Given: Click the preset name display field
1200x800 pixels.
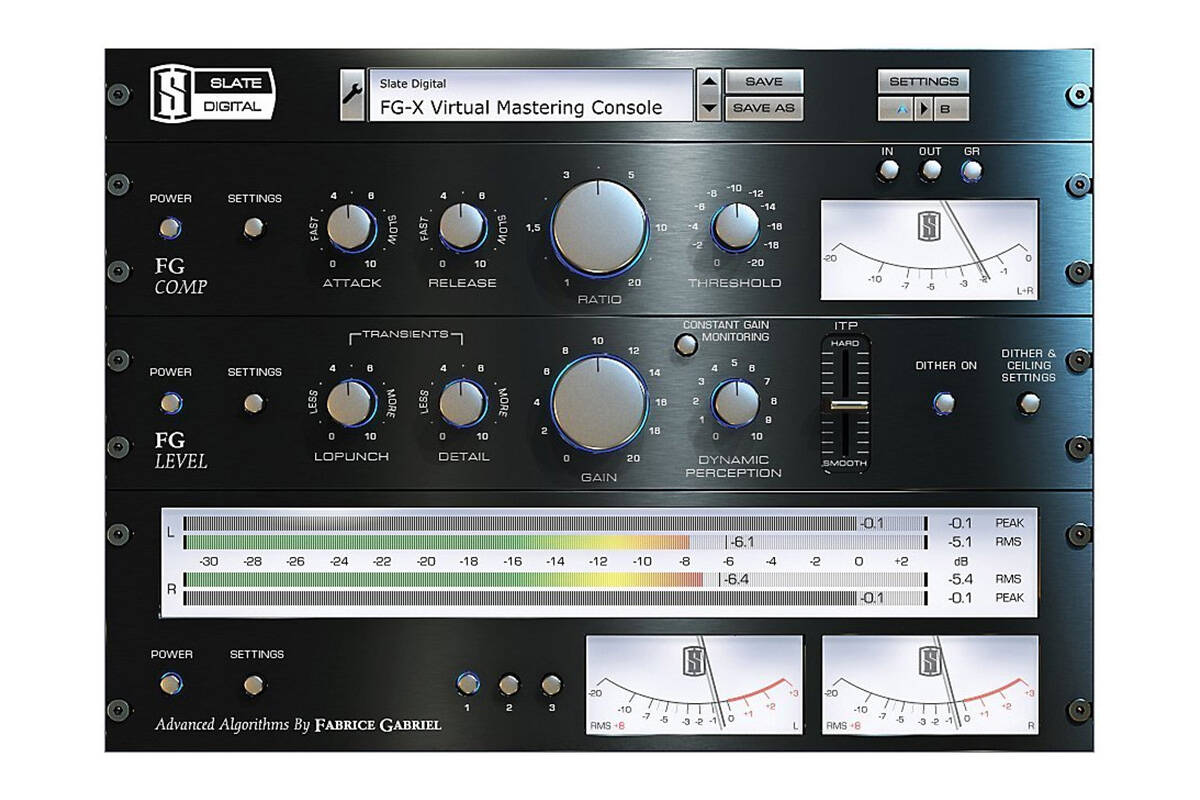Looking at the screenshot, I should click(530, 95).
